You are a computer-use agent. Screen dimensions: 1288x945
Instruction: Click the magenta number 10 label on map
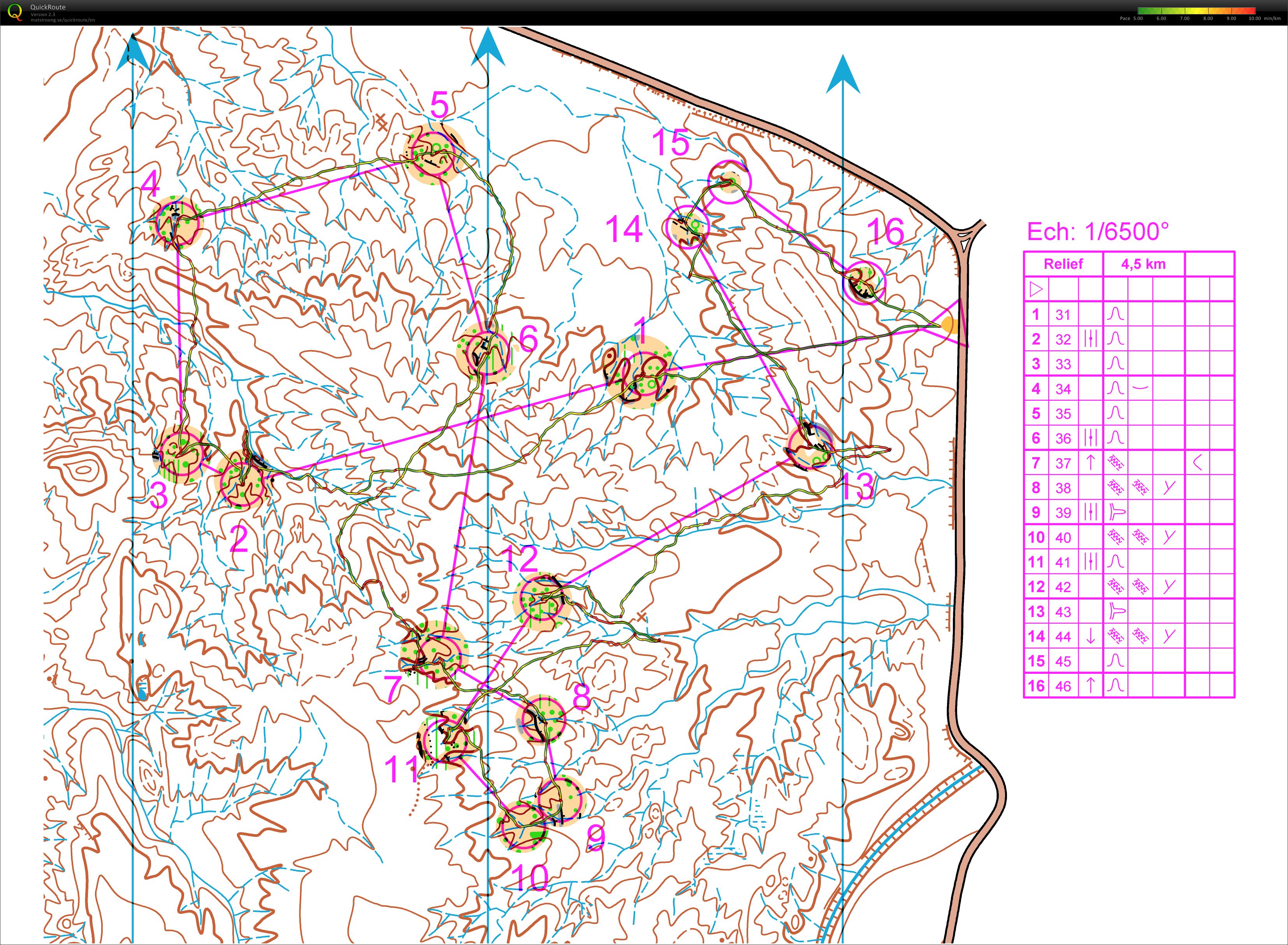pyautogui.click(x=529, y=878)
